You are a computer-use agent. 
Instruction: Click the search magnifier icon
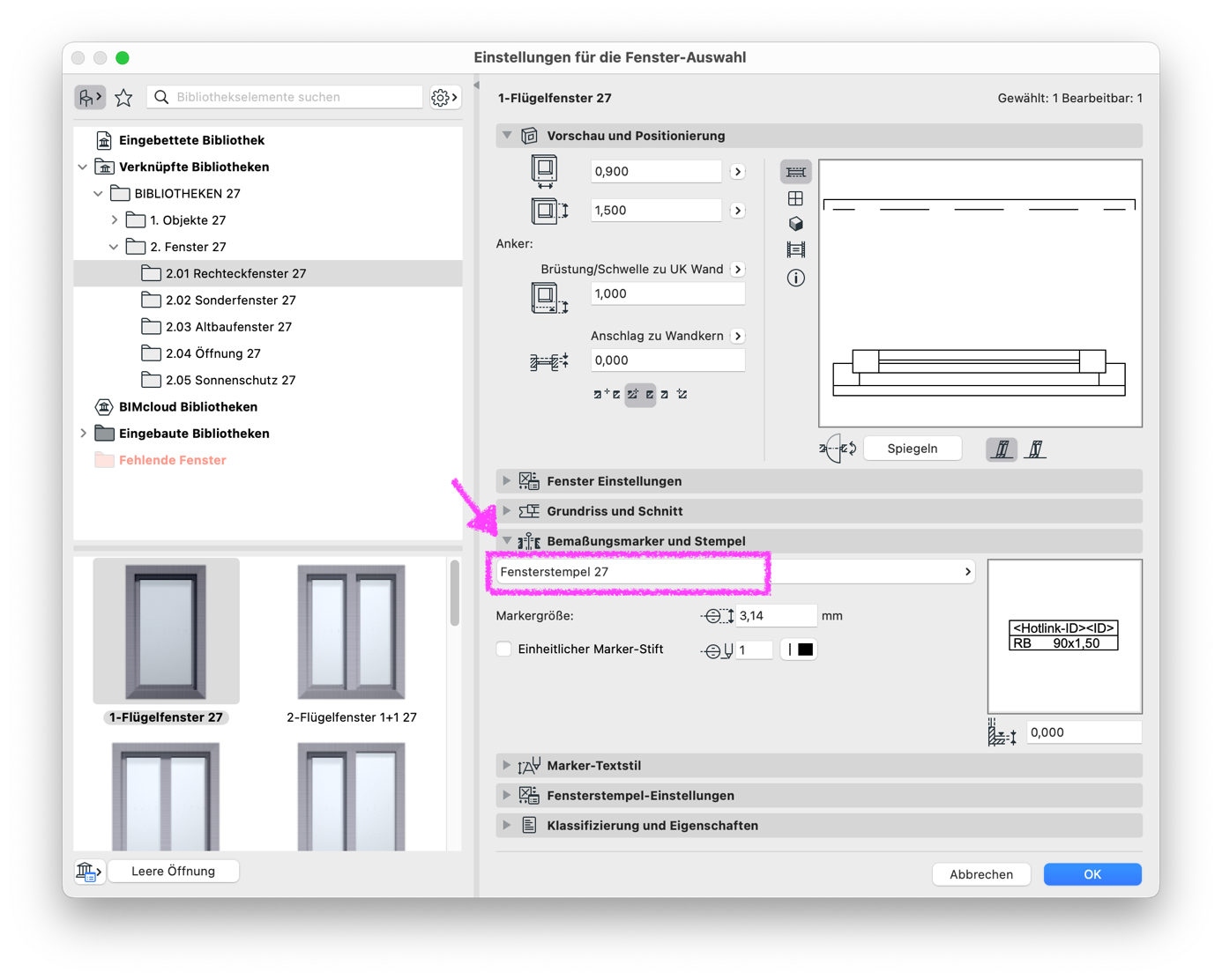(x=161, y=97)
